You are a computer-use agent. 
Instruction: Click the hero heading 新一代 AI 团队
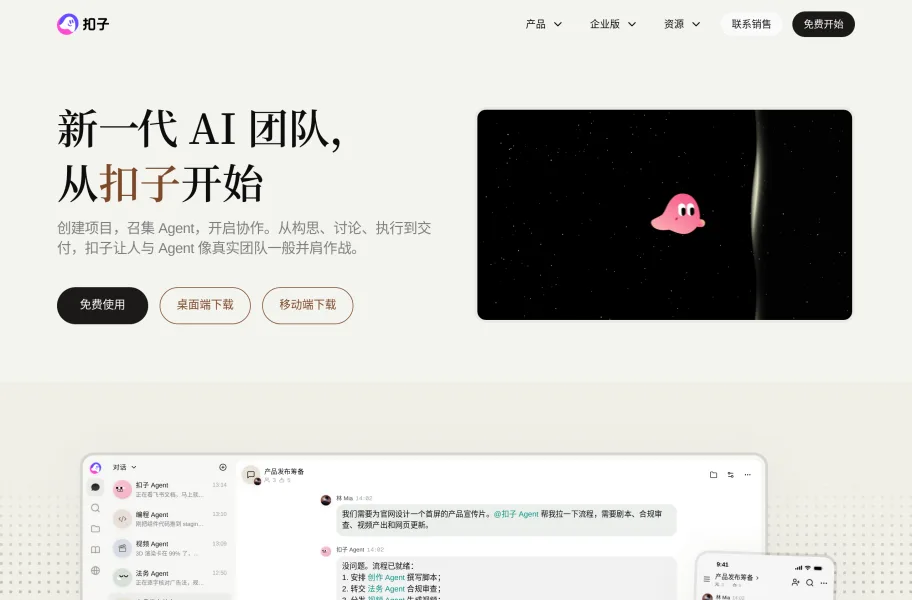click(x=200, y=130)
